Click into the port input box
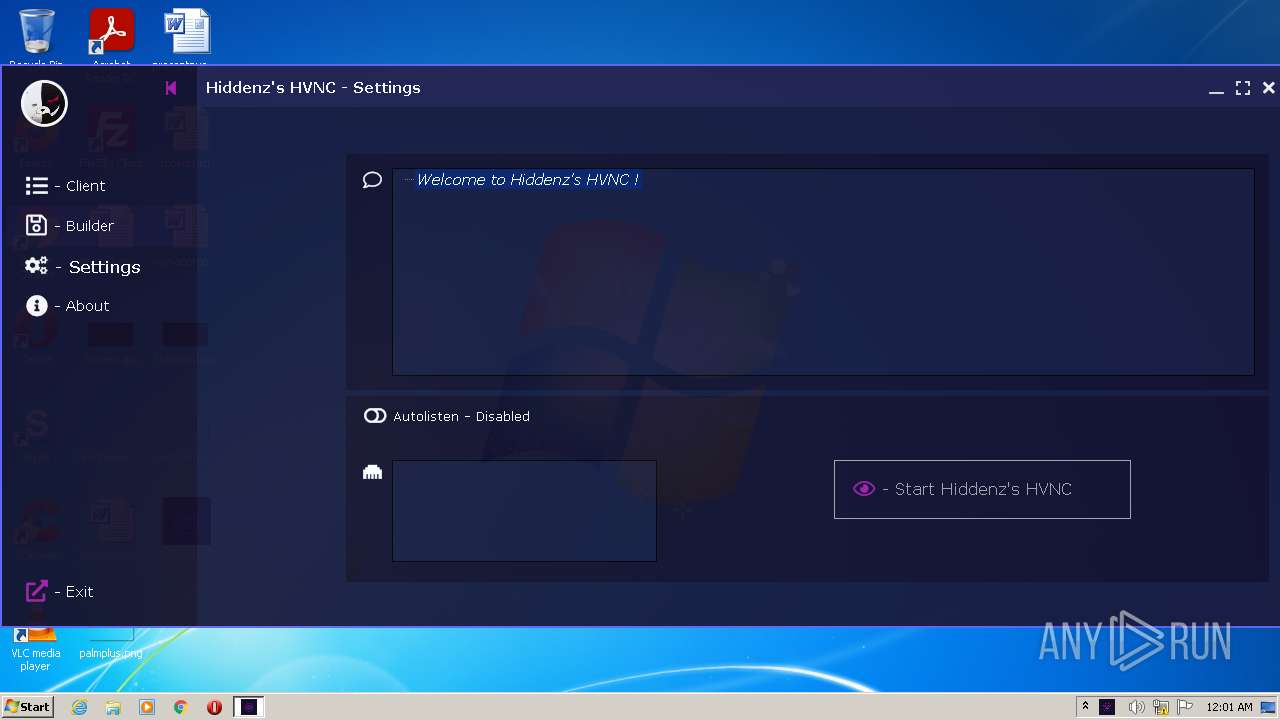1280x720 pixels. (x=524, y=511)
